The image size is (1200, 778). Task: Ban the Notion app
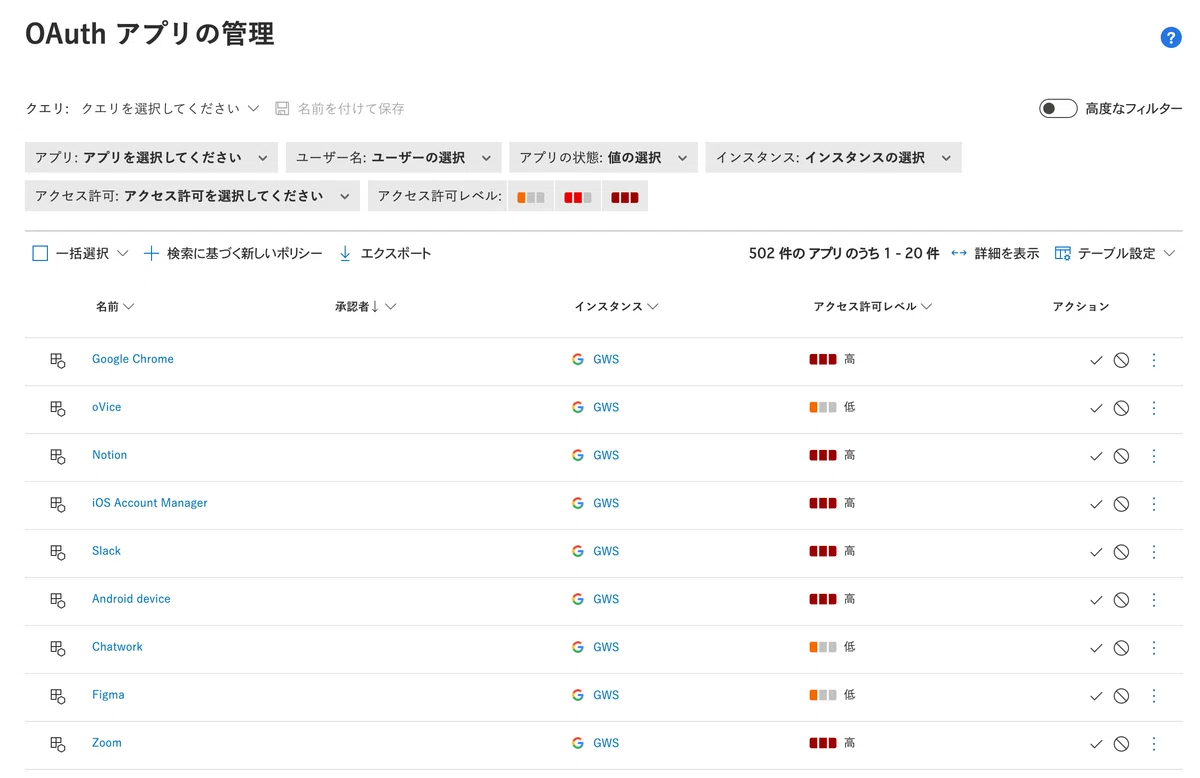click(x=1121, y=456)
